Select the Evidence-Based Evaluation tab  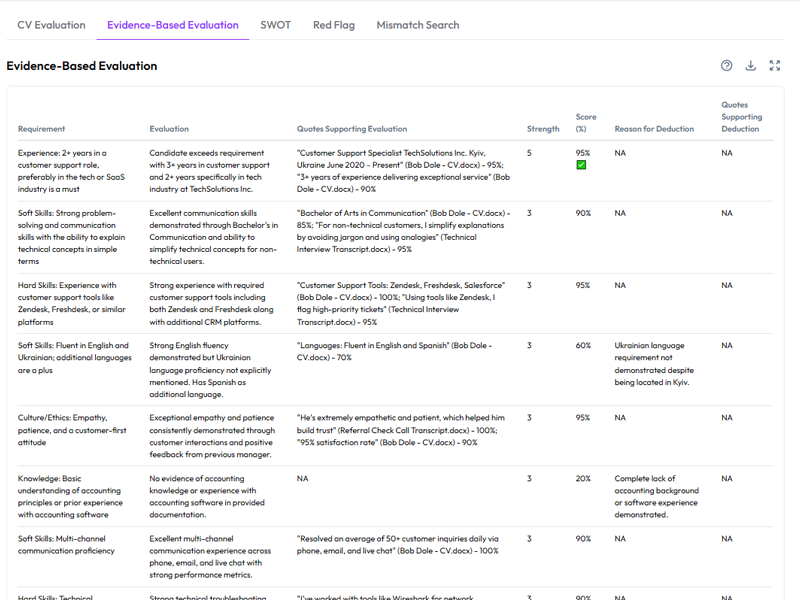[x=172, y=25]
